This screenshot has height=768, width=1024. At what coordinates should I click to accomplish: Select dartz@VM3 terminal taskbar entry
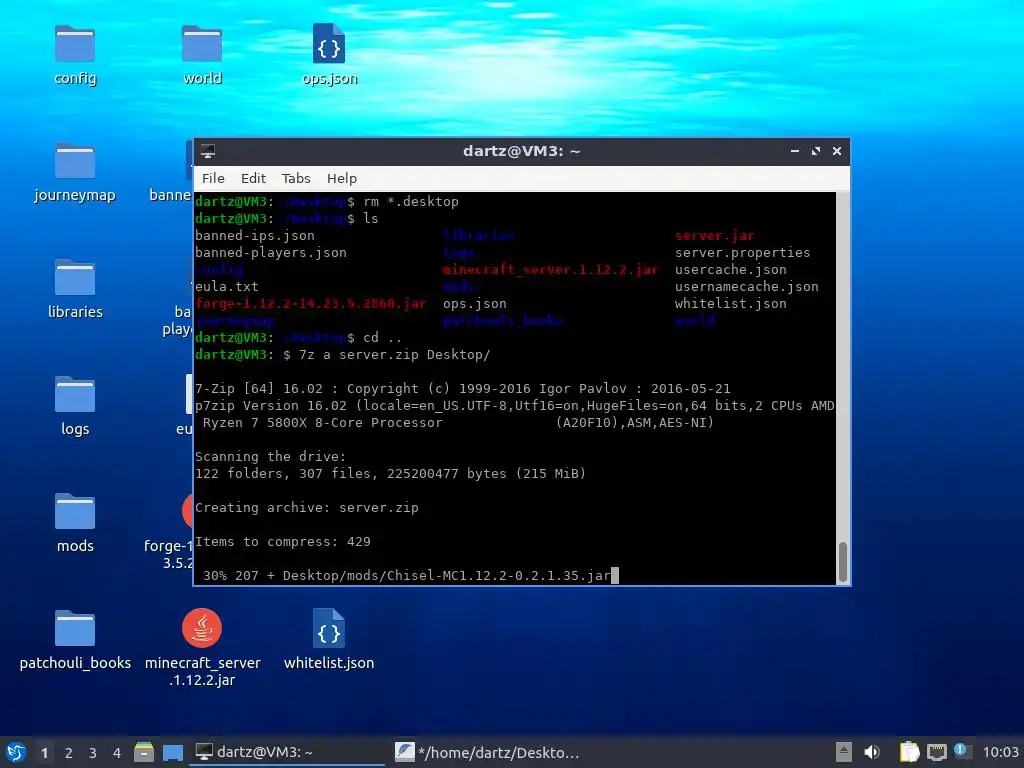(x=287, y=752)
